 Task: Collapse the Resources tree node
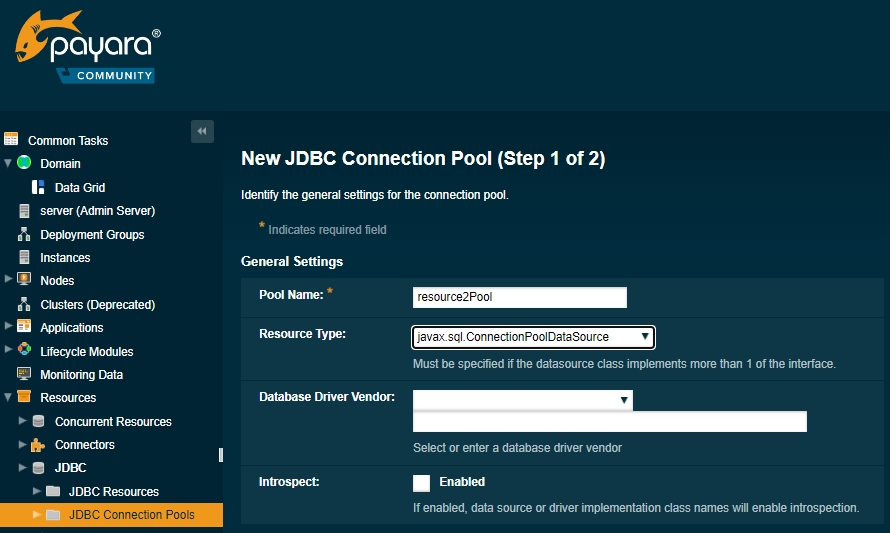point(9,398)
